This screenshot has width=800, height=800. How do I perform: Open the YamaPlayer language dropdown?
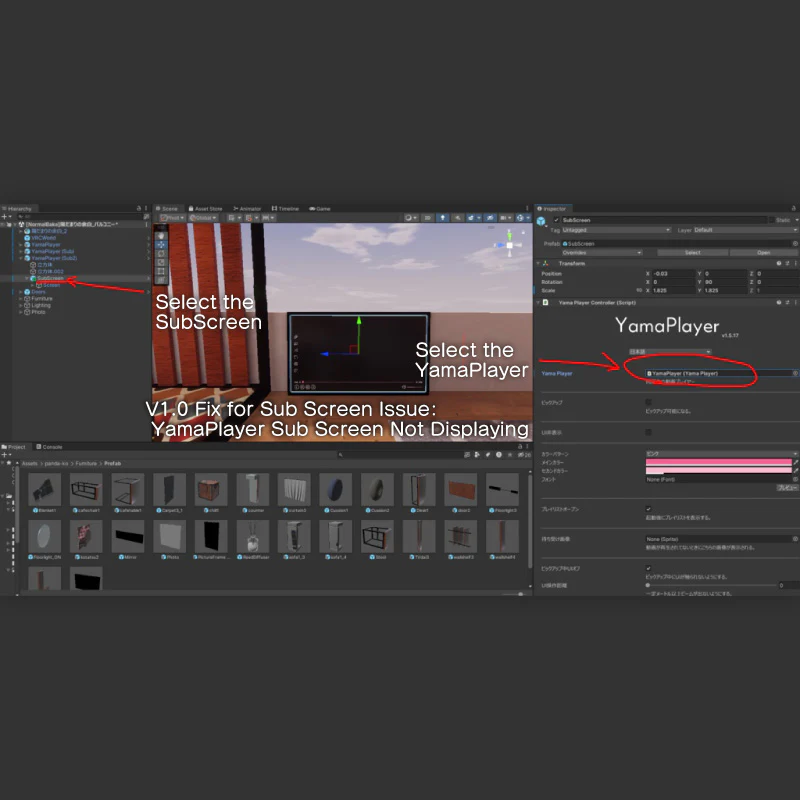pyautogui.click(x=670, y=352)
